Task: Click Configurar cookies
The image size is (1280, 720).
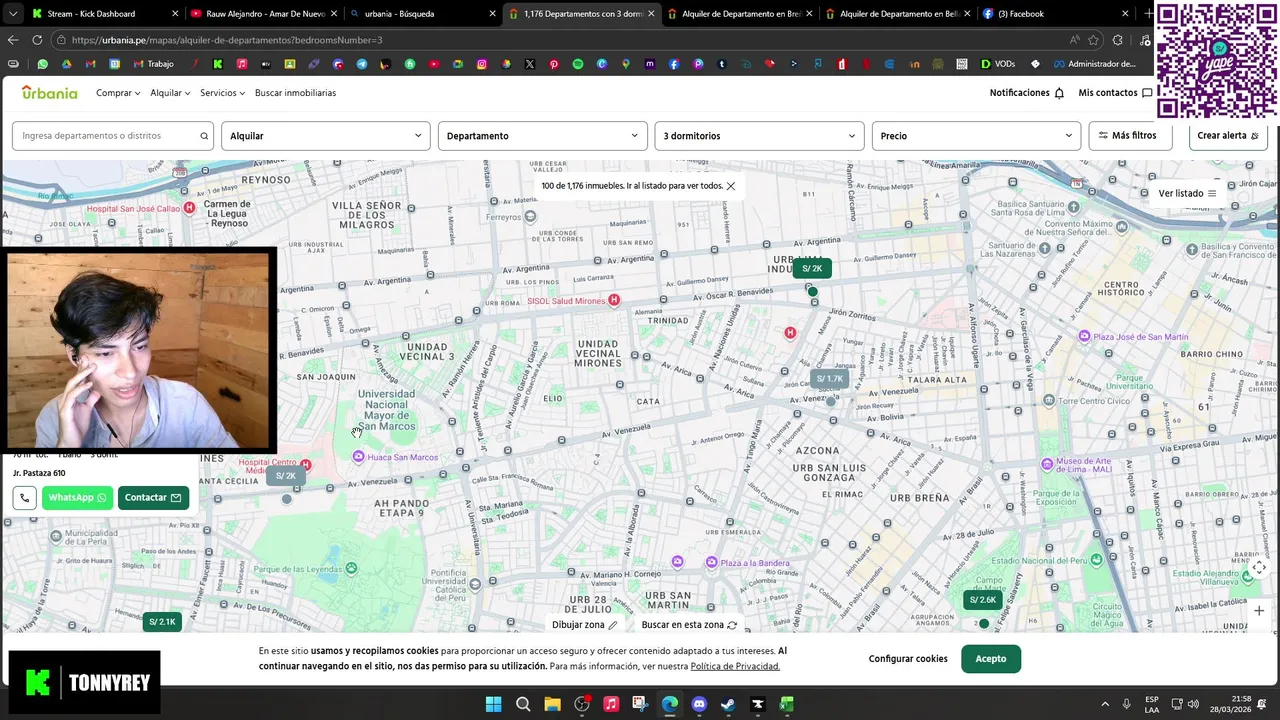Action: [x=908, y=659]
